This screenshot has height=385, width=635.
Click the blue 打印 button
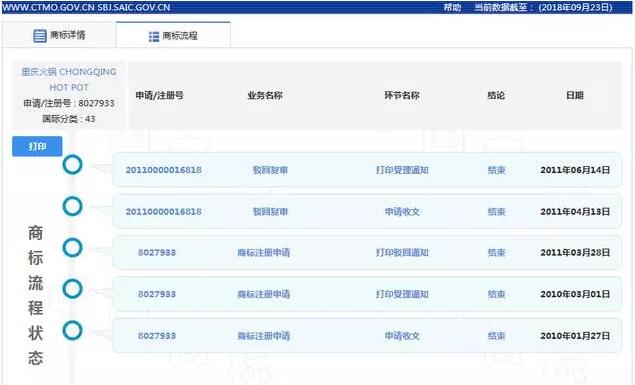[x=37, y=146]
